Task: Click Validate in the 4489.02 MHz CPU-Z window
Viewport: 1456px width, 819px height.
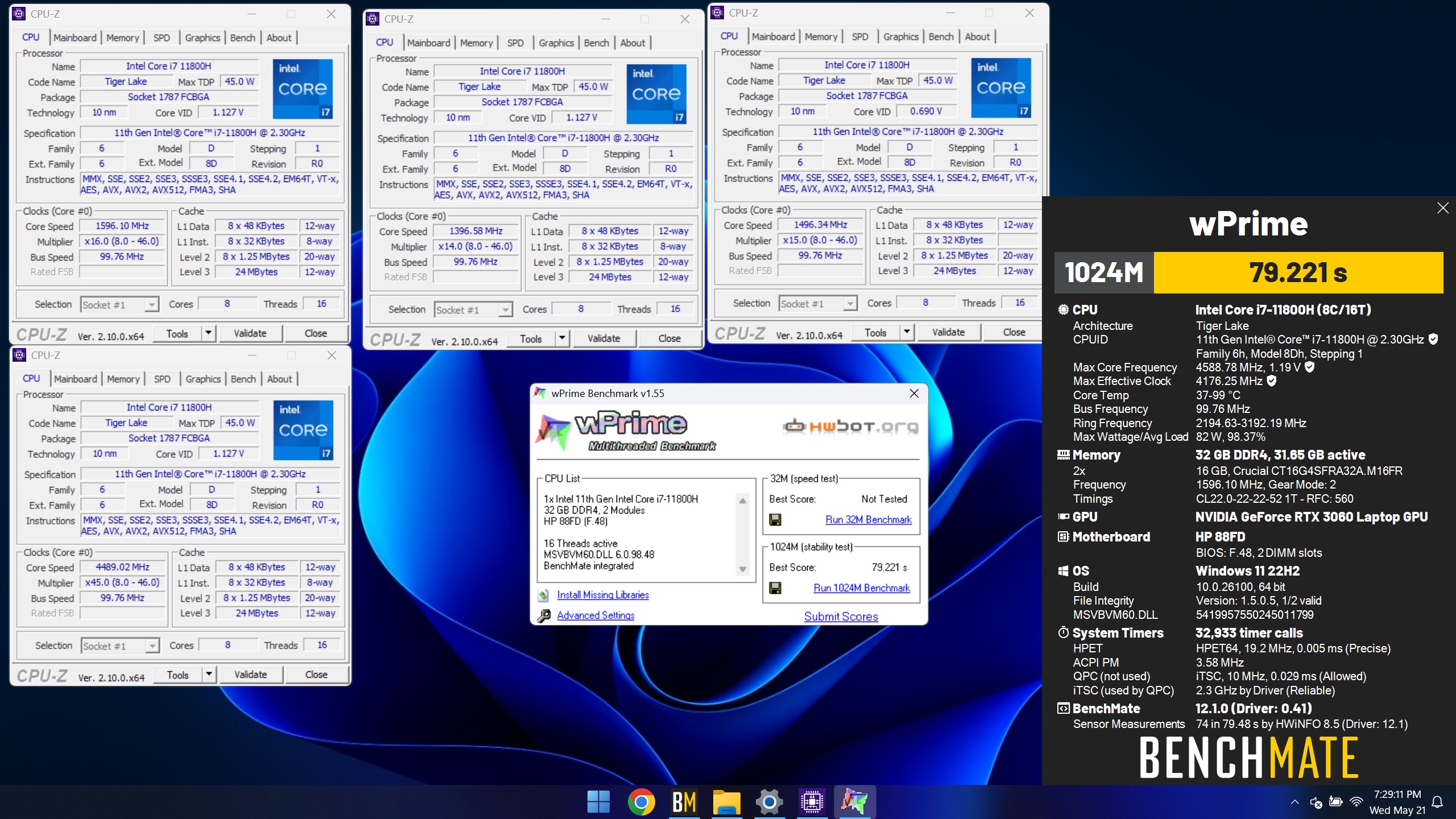Action: 250,675
